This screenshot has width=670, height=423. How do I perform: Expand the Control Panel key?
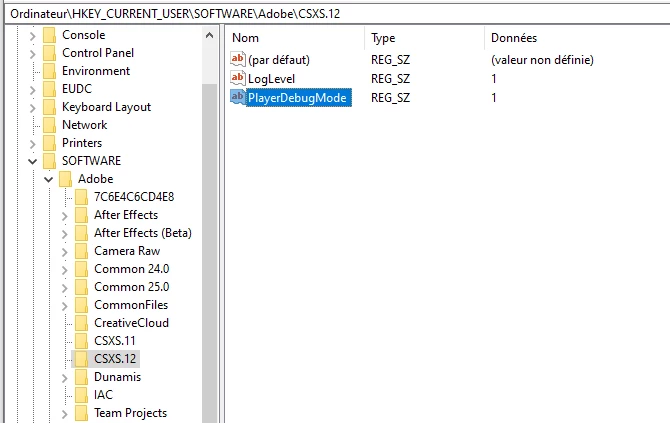click(33, 54)
